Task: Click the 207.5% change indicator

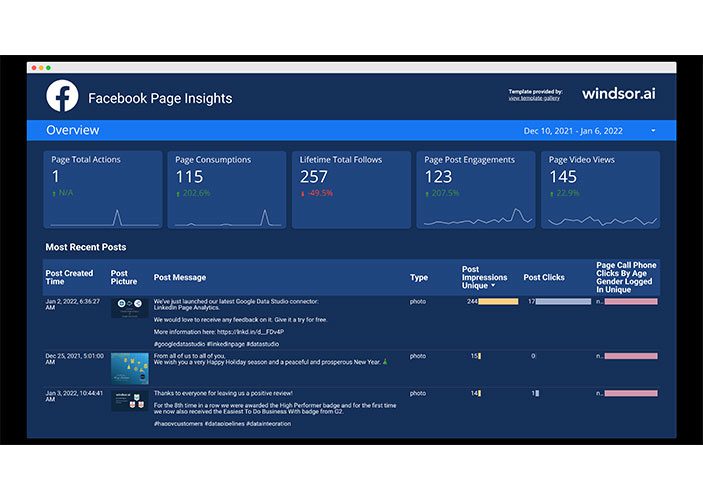Action: click(442, 193)
